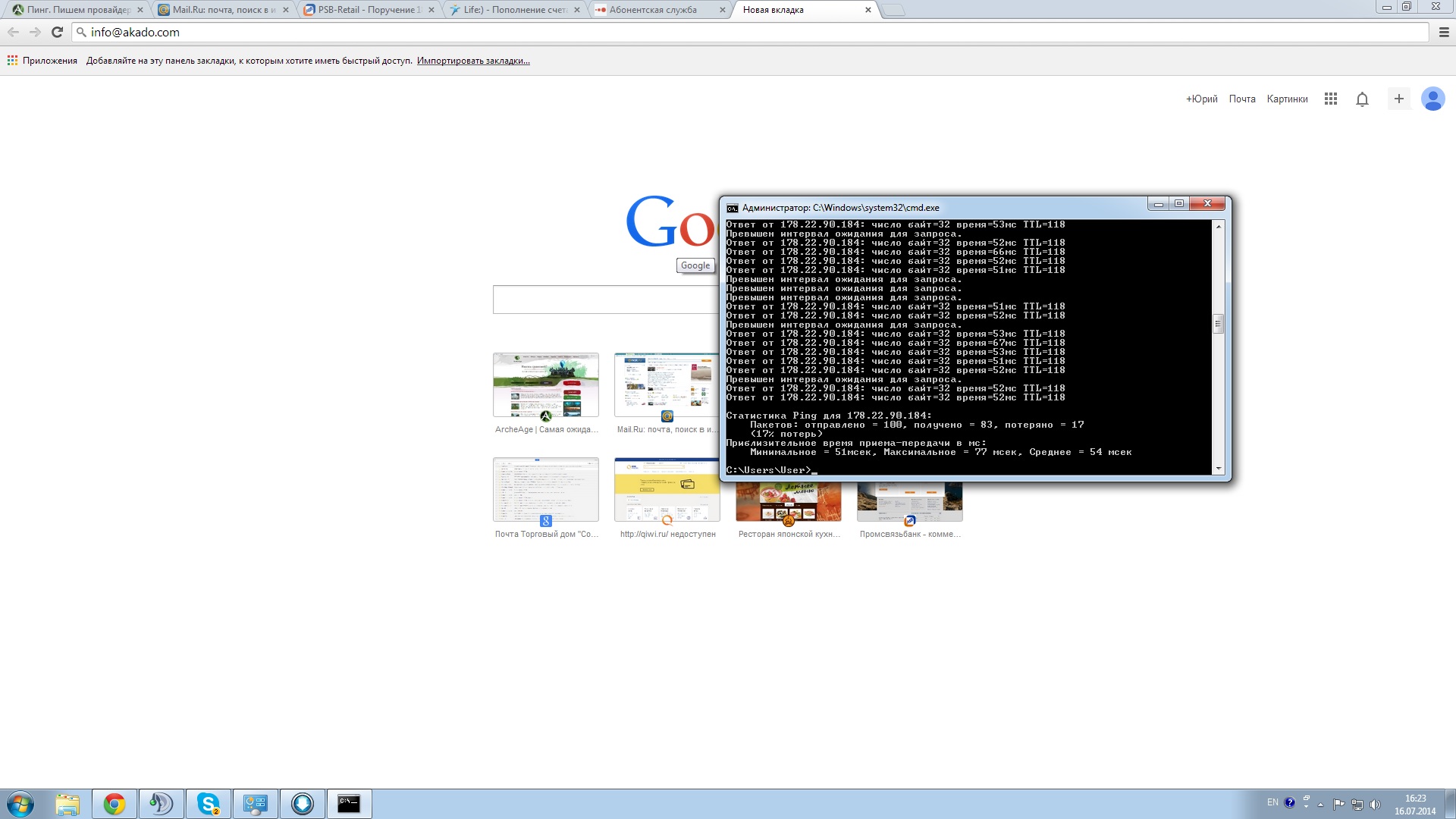Image resolution: width=1456 pixels, height=819 pixels.
Task: Click cmd window scrollbar down arrow
Action: tap(1219, 469)
